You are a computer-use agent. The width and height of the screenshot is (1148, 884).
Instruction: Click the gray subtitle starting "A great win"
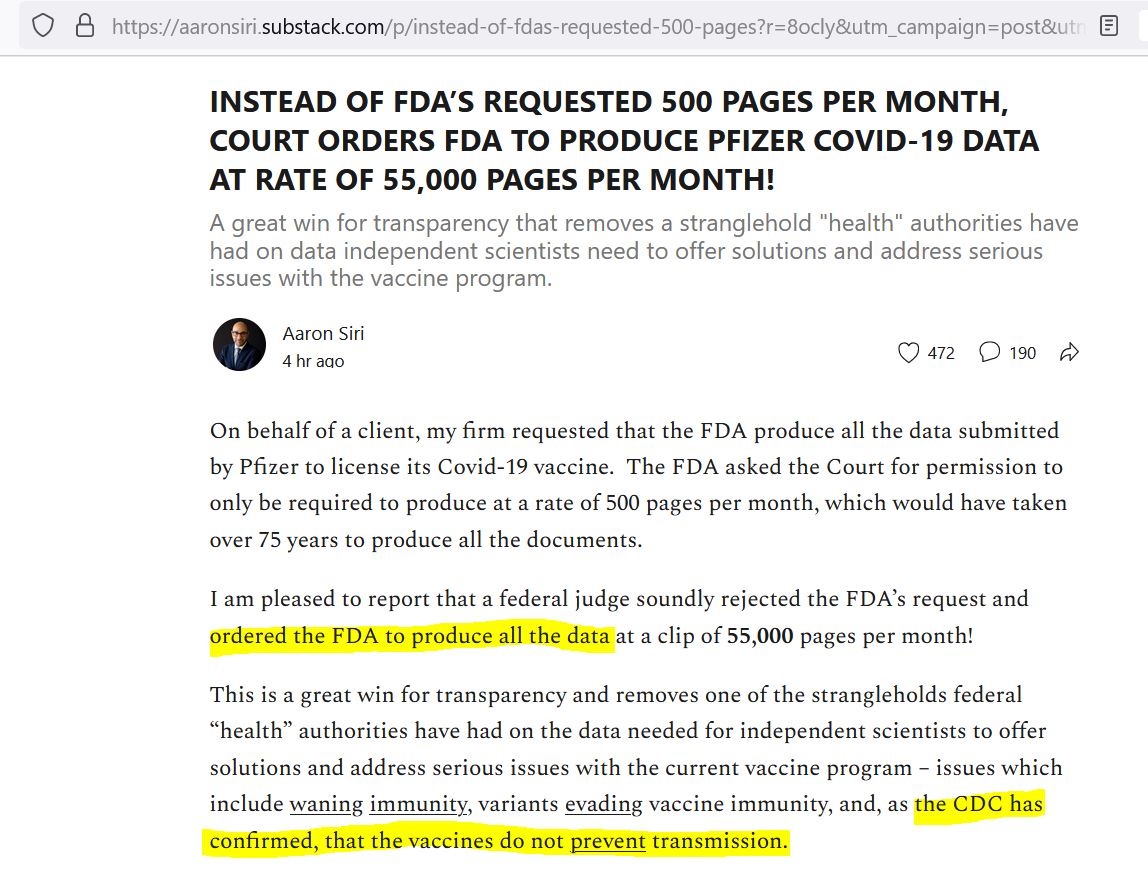coord(644,250)
